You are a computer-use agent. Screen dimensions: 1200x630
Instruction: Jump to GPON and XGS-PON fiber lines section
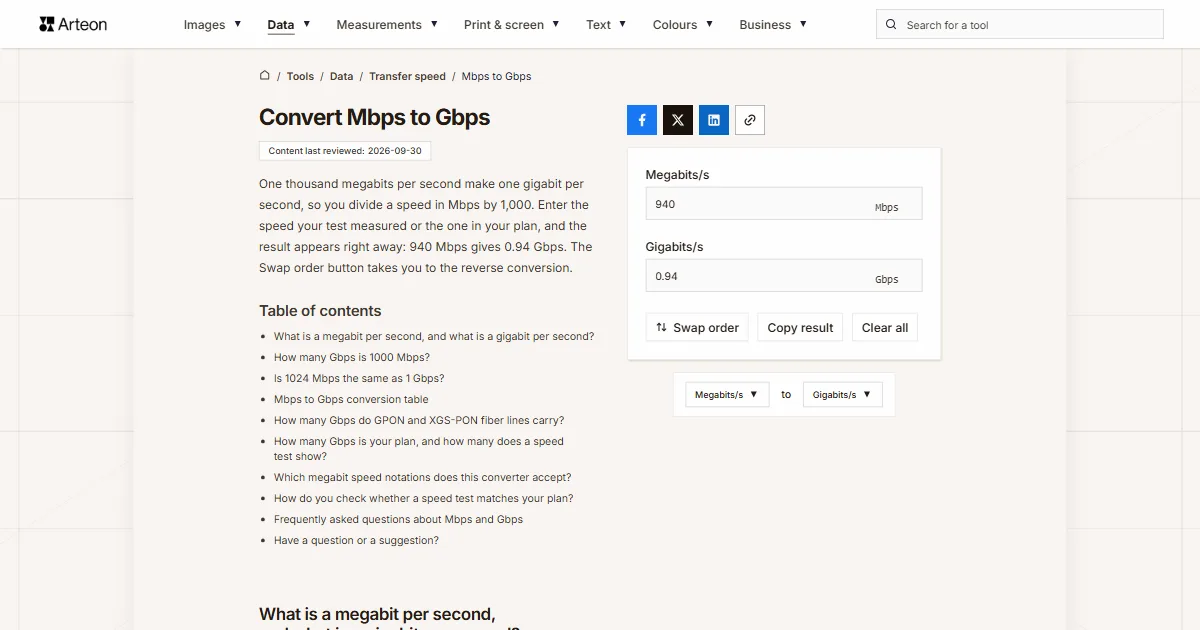419,420
